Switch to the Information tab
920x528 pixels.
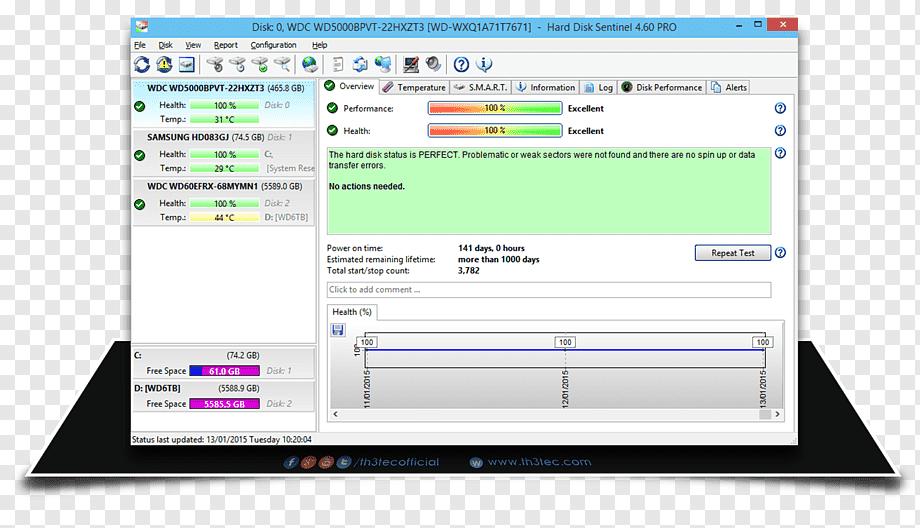(546, 87)
